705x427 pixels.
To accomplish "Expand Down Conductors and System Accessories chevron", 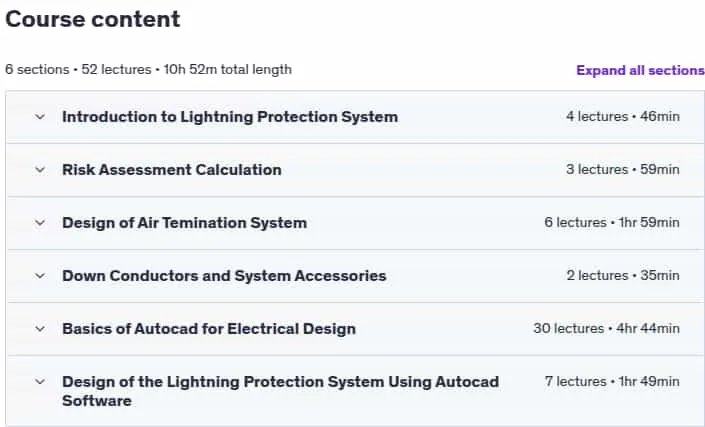I will pos(40,276).
